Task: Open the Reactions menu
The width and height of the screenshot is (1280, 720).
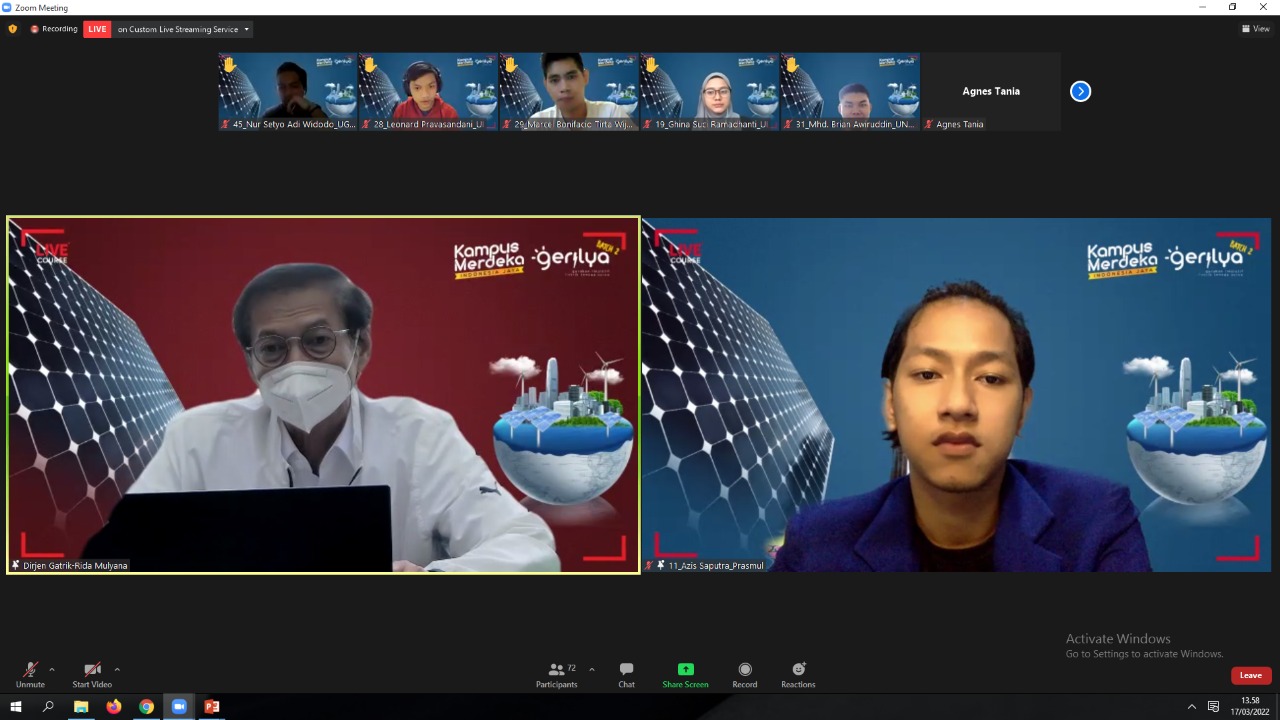Action: (798, 673)
